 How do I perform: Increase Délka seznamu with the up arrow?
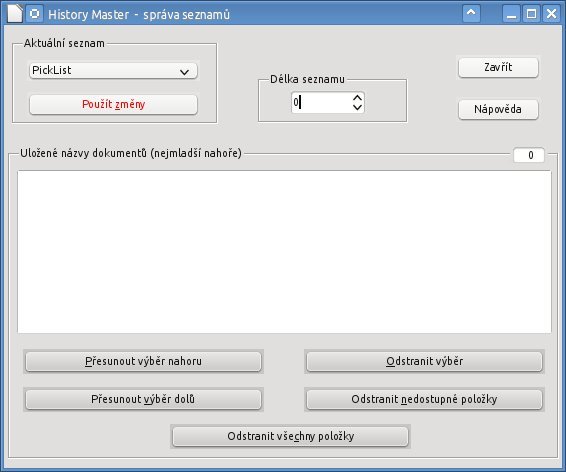coord(357,98)
